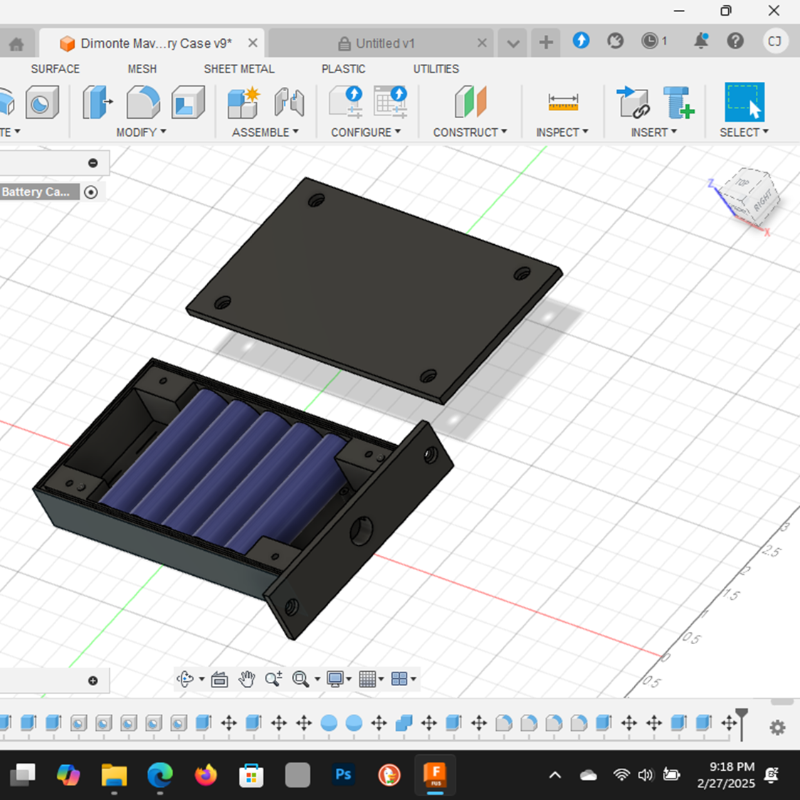The image size is (800, 800).
Task: Click the Insert fastener bolt icon
Action: [679, 103]
